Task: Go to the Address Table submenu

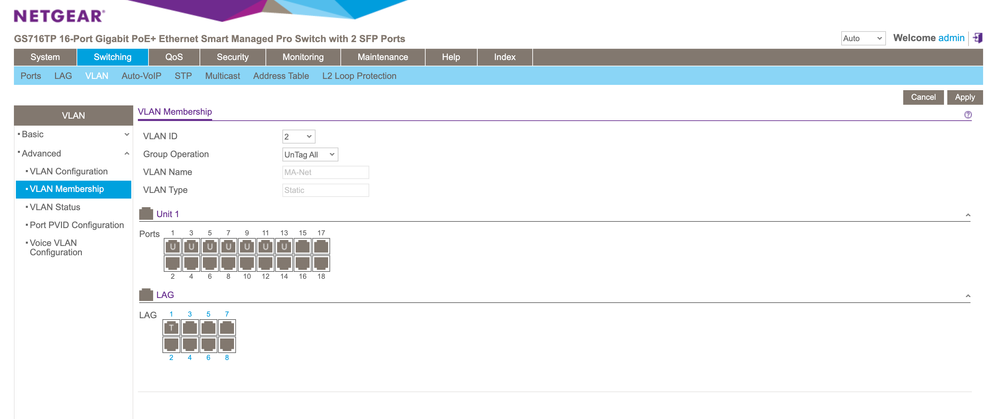Action: [281, 76]
